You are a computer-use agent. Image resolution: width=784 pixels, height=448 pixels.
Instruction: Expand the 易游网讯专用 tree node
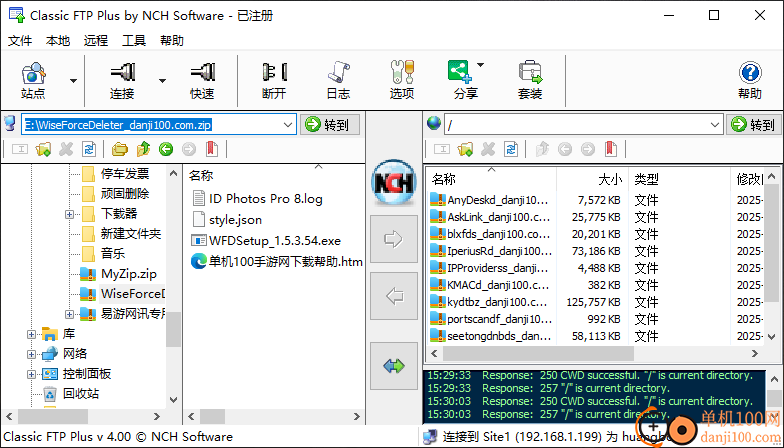pos(70,314)
